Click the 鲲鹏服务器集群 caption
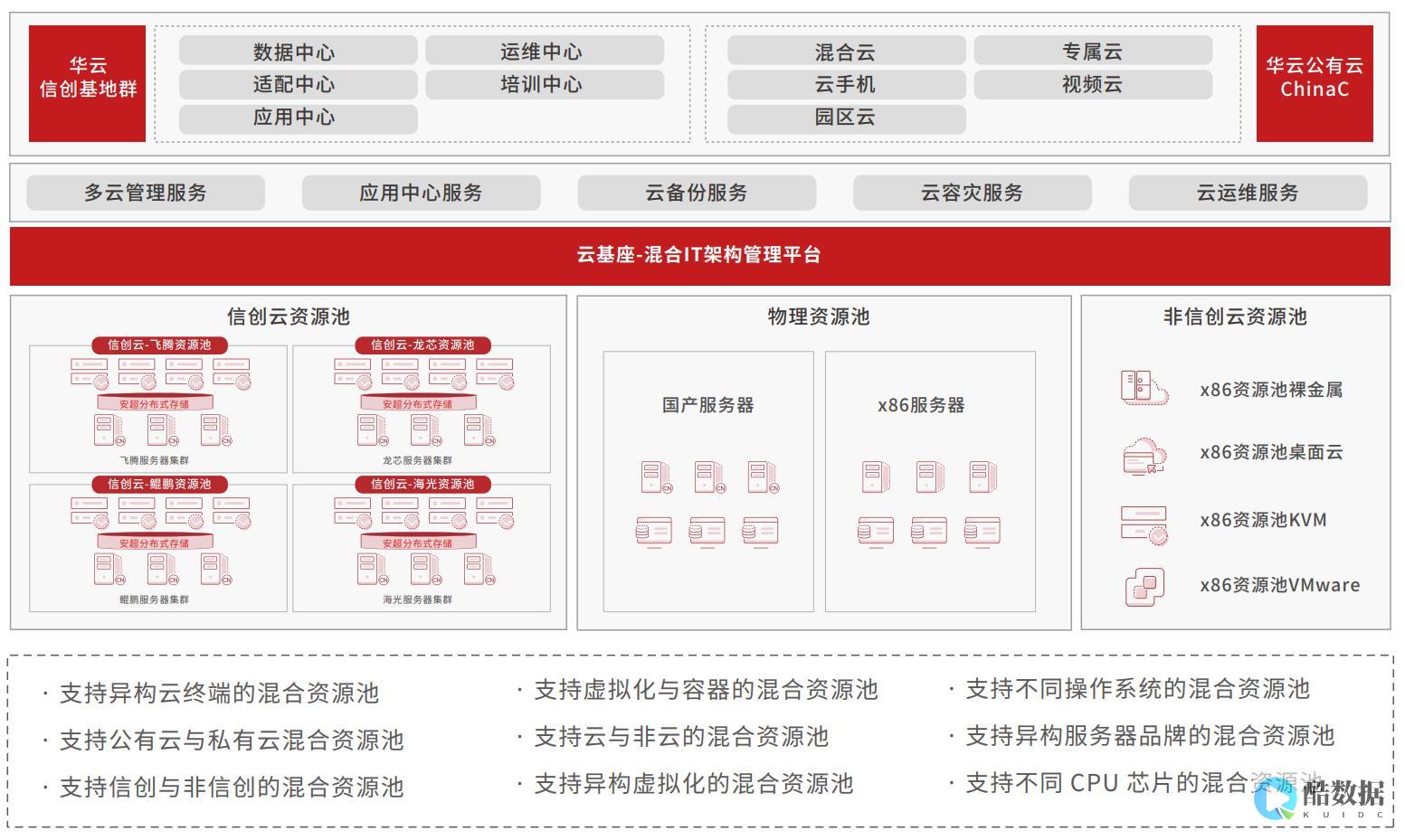The width and height of the screenshot is (1405, 840). click(155, 599)
